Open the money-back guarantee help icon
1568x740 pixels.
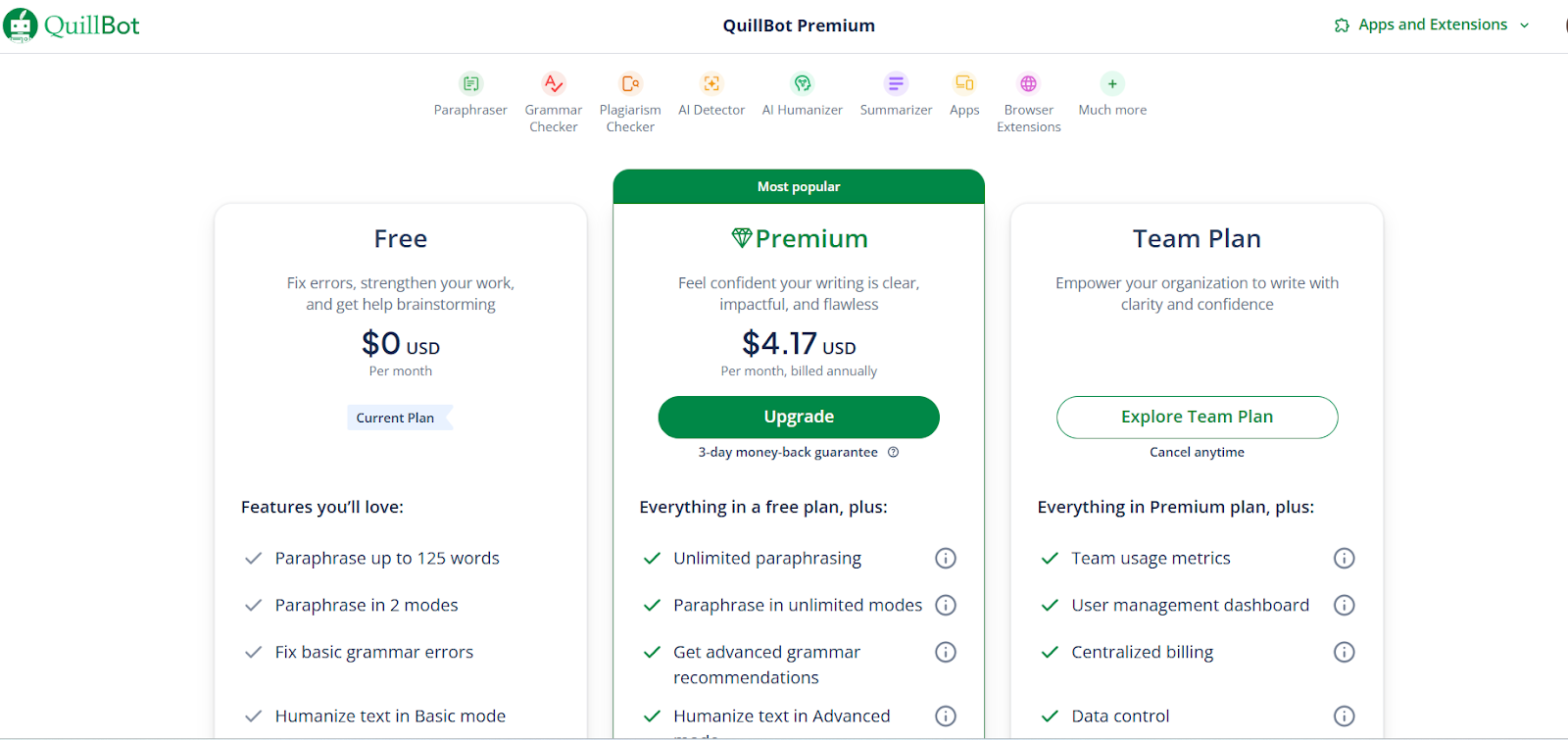pyautogui.click(x=893, y=452)
